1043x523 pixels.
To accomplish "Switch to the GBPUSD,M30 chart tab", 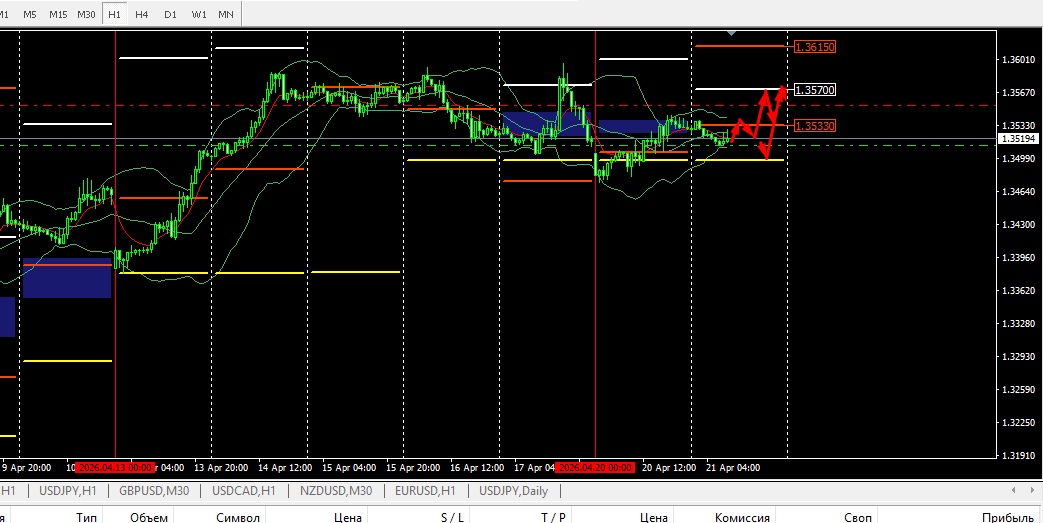I will point(155,491).
